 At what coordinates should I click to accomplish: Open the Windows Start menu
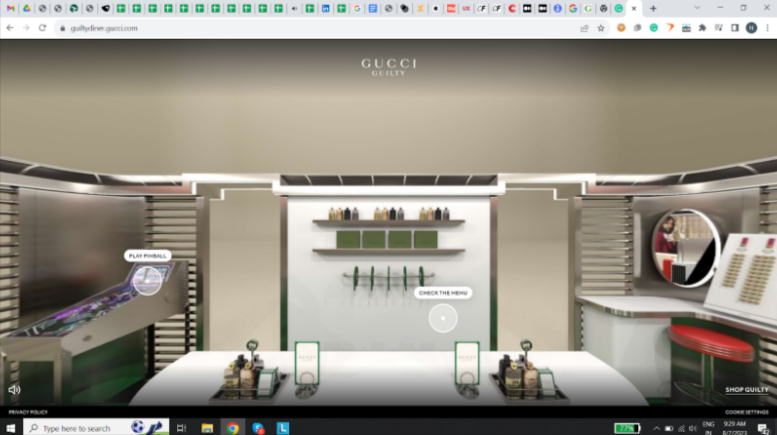tap(10, 428)
